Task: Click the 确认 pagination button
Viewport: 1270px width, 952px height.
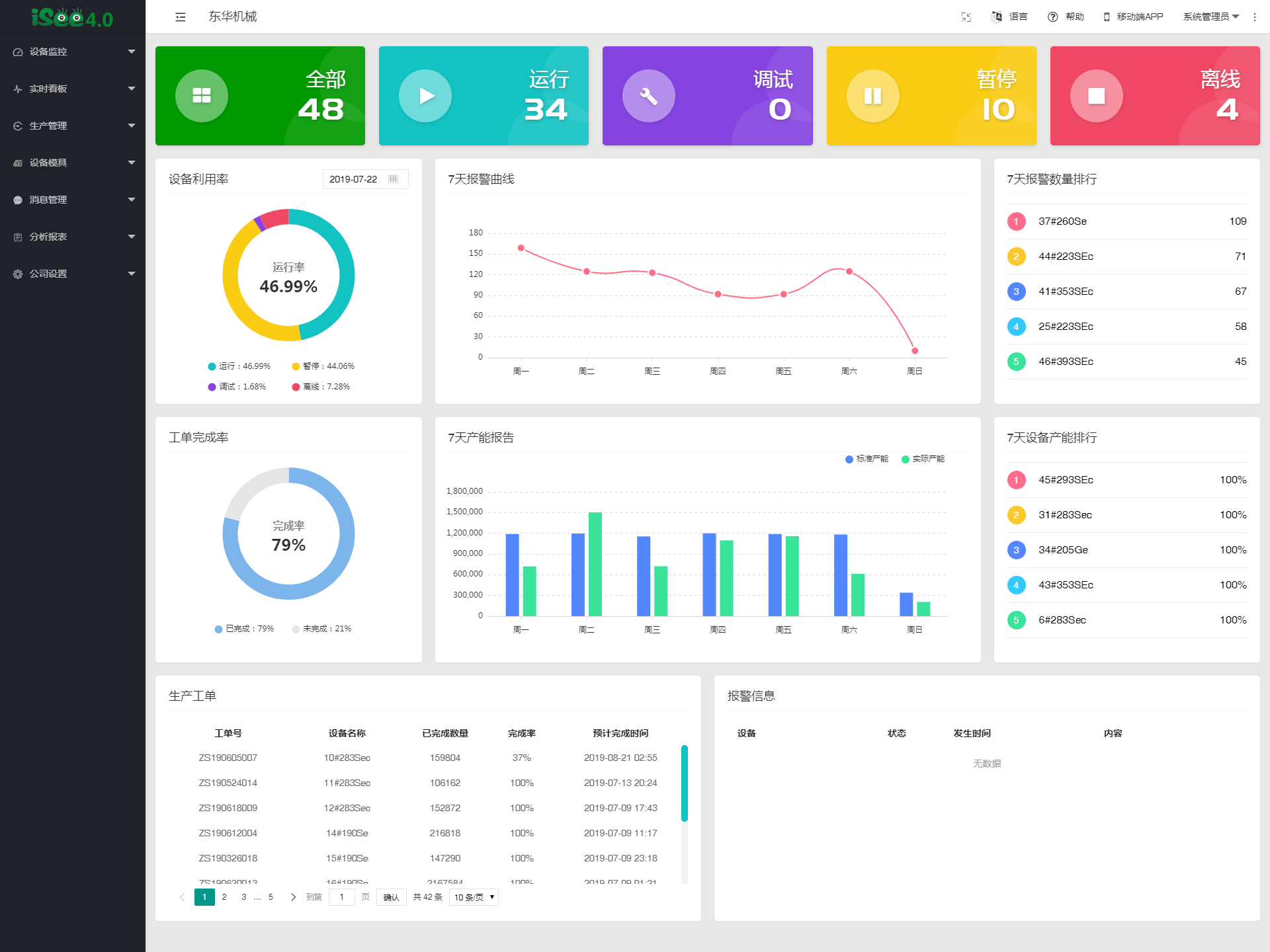Action: tap(391, 897)
